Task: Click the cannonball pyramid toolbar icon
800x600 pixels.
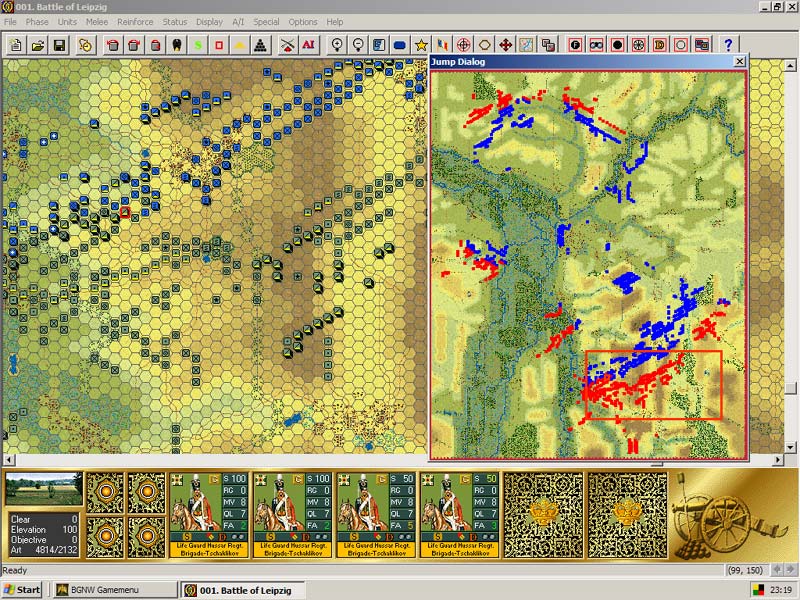Action: (x=261, y=45)
